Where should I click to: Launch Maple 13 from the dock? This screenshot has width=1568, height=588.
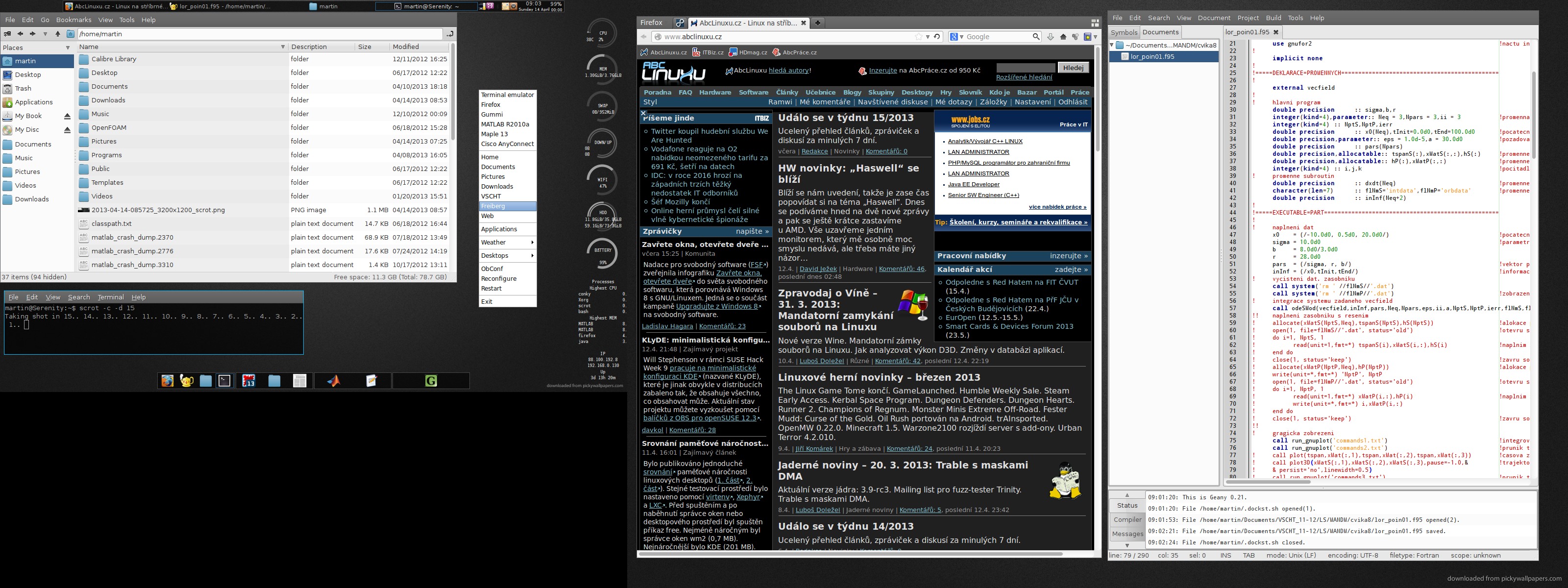(x=248, y=381)
